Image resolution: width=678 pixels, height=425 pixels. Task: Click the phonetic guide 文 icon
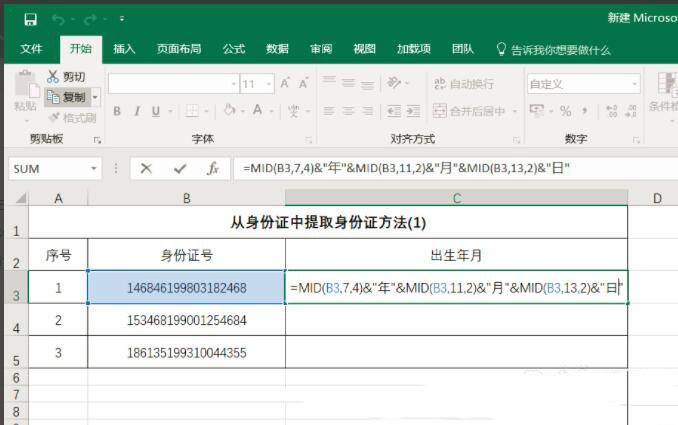coord(294,111)
